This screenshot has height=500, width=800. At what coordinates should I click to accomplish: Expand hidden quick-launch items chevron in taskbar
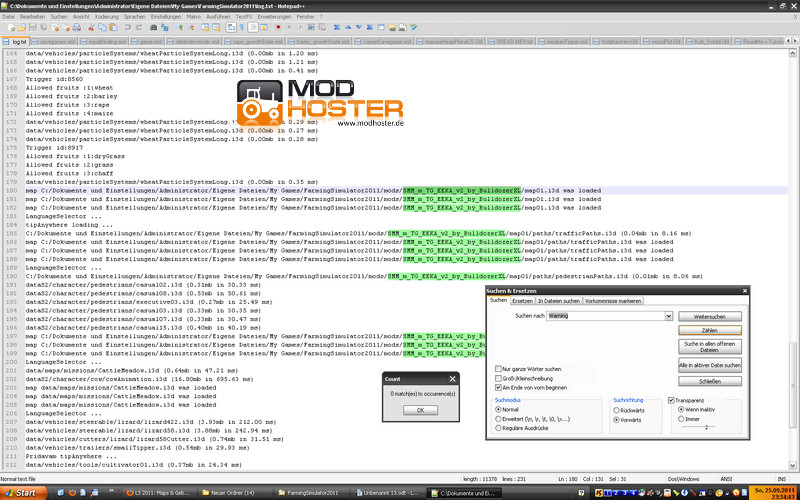(x=111, y=492)
